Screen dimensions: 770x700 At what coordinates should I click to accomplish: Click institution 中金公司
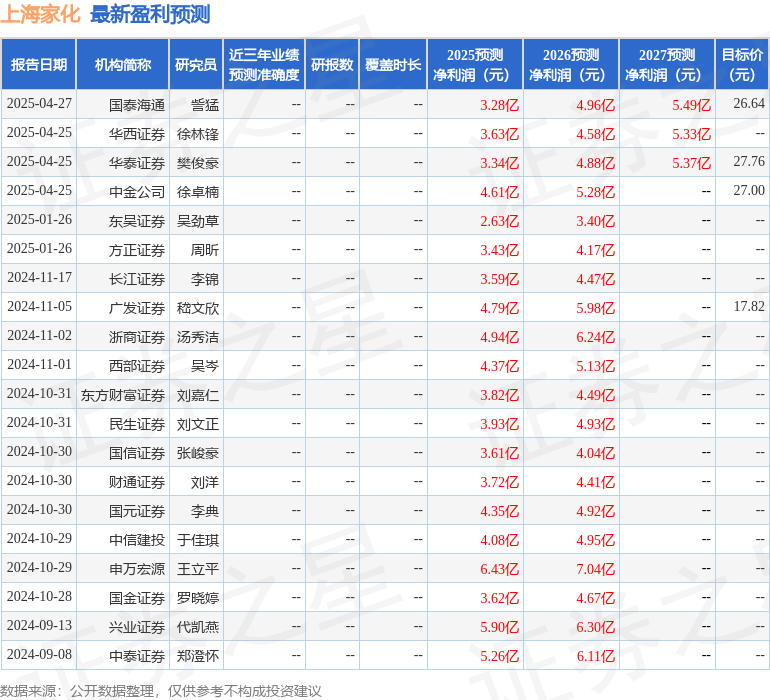[x=137, y=192]
